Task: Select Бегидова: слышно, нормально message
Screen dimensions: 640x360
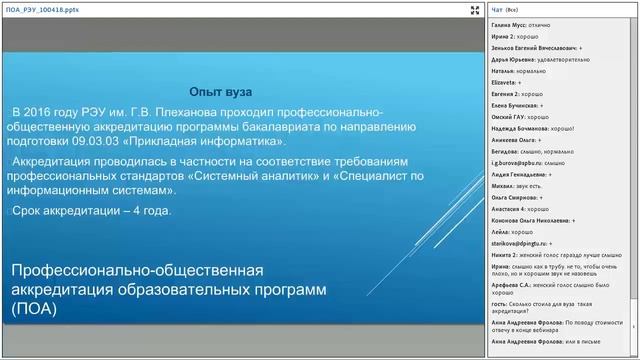Action: point(533,151)
